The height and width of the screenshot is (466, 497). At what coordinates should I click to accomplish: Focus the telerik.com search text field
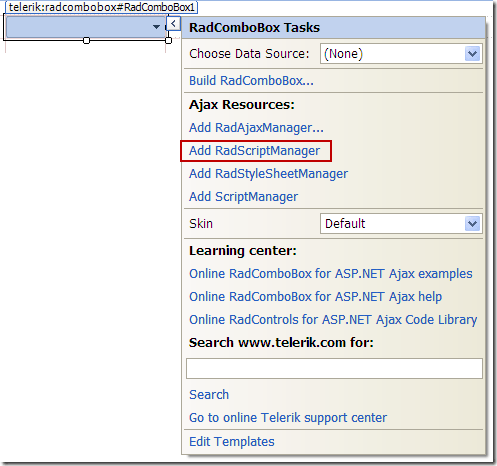(x=334, y=369)
